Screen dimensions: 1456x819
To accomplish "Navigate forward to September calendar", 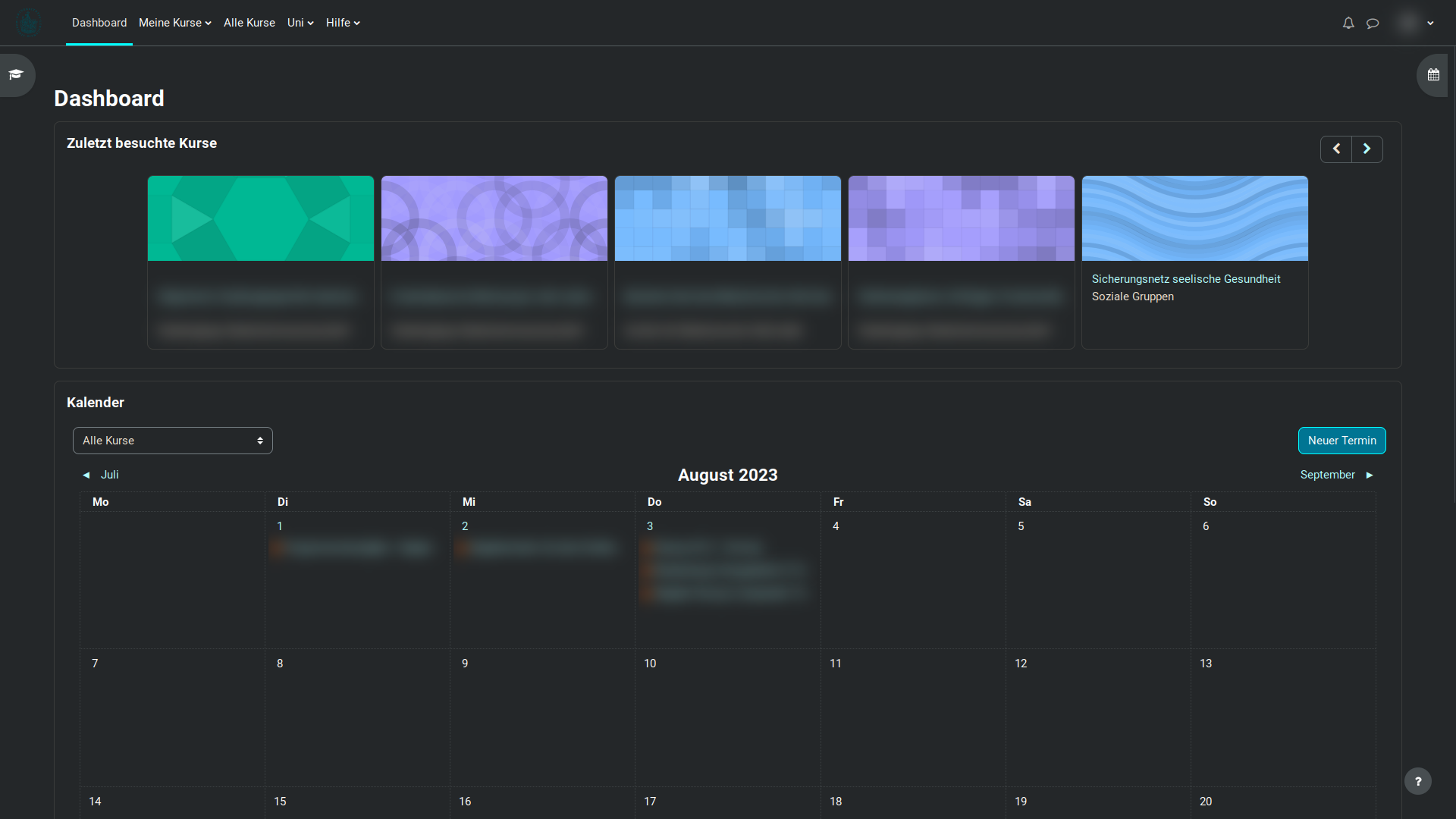I will [1338, 475].
